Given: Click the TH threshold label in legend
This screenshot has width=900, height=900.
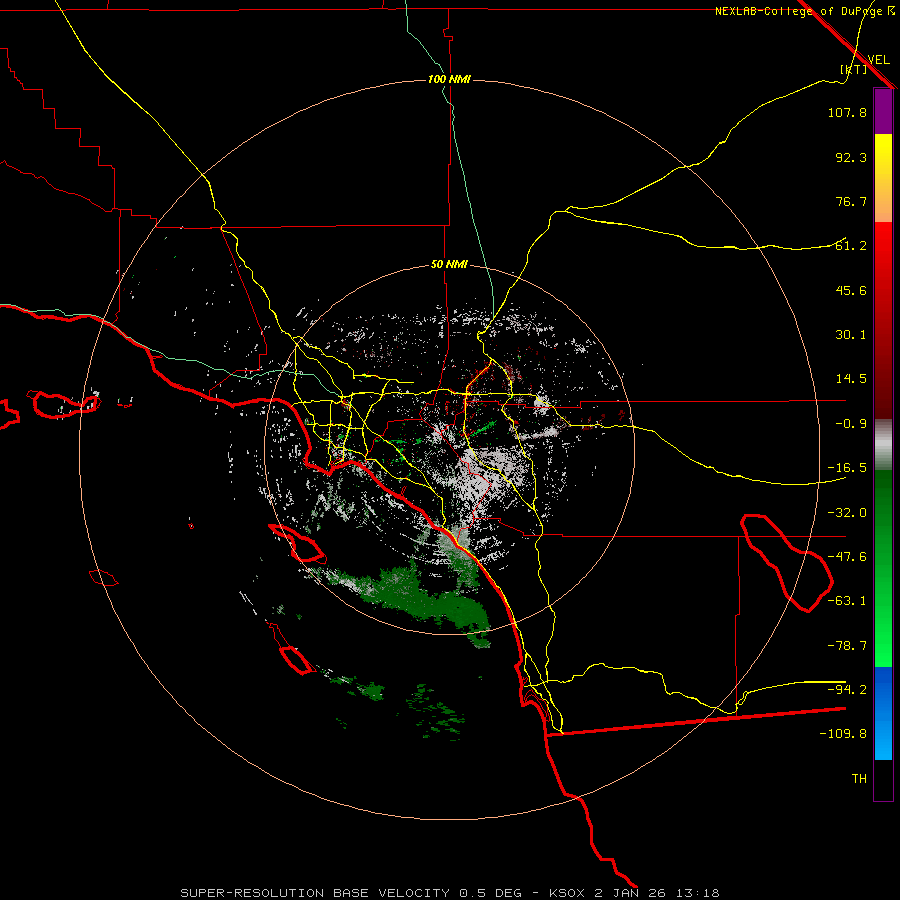Looking at the screenshot, I should point(859,779).
